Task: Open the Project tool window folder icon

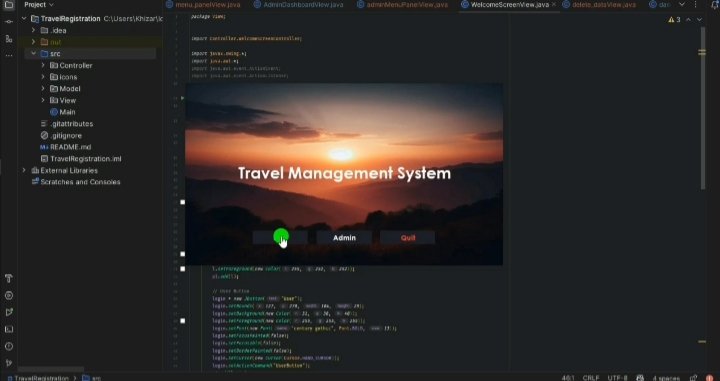Action: point(8,5)
